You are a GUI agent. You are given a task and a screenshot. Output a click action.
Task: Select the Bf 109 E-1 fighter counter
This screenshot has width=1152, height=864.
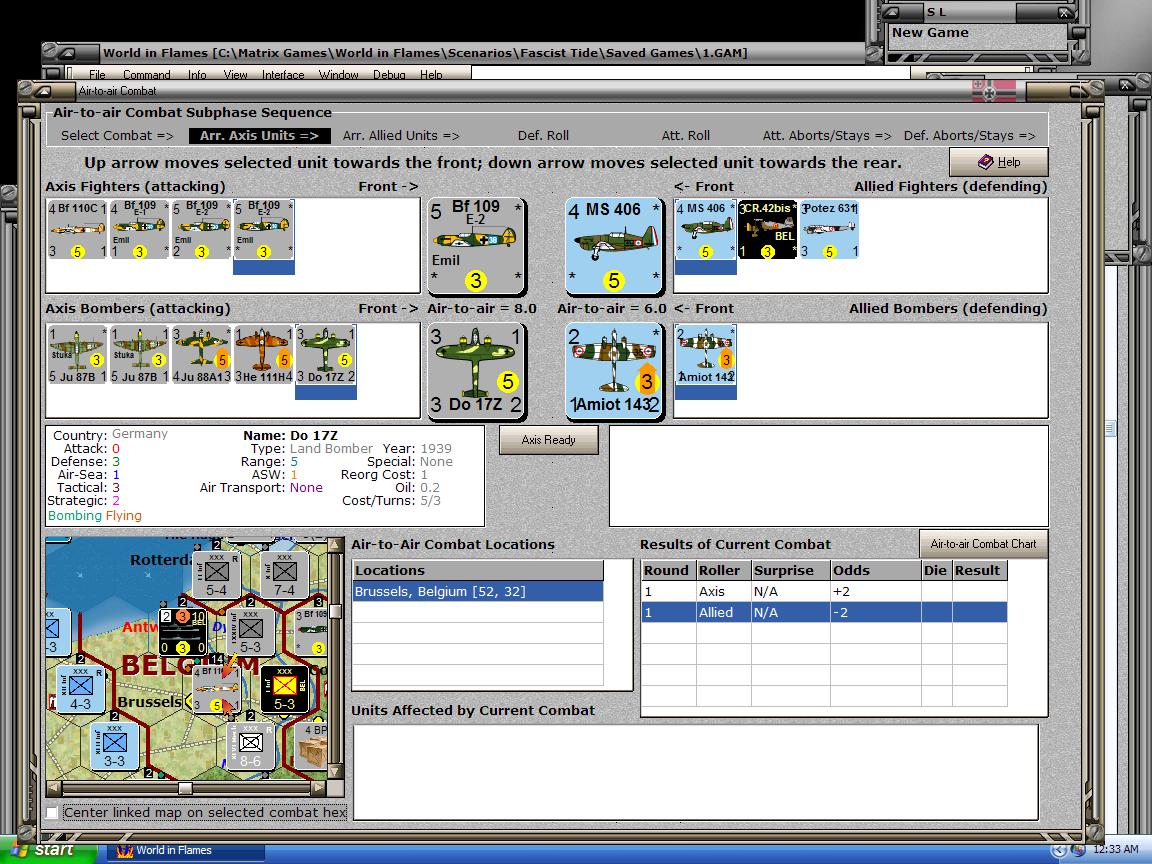pos(140,230)
